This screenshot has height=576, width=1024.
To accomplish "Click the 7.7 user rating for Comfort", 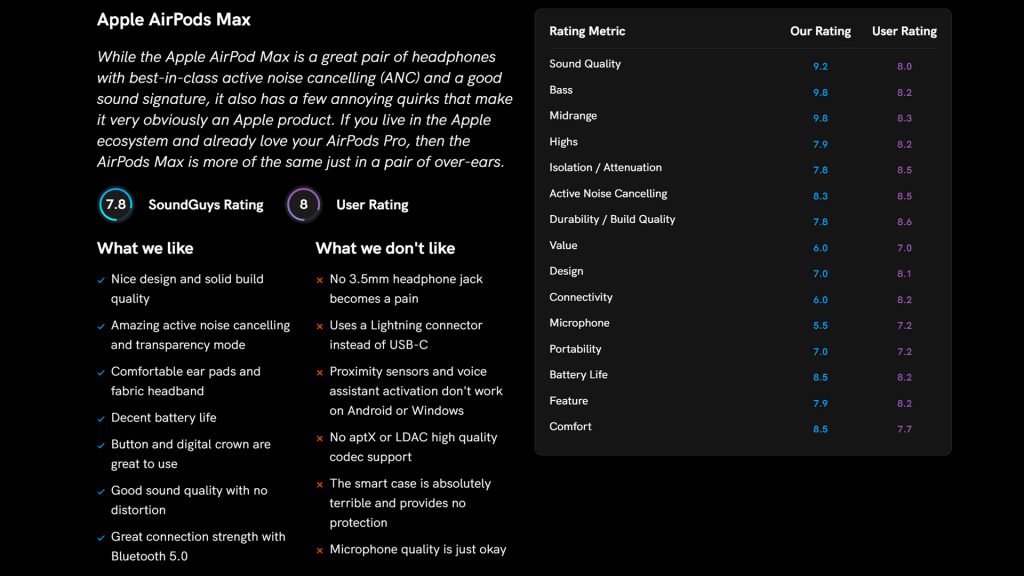I will pos(904,429).
